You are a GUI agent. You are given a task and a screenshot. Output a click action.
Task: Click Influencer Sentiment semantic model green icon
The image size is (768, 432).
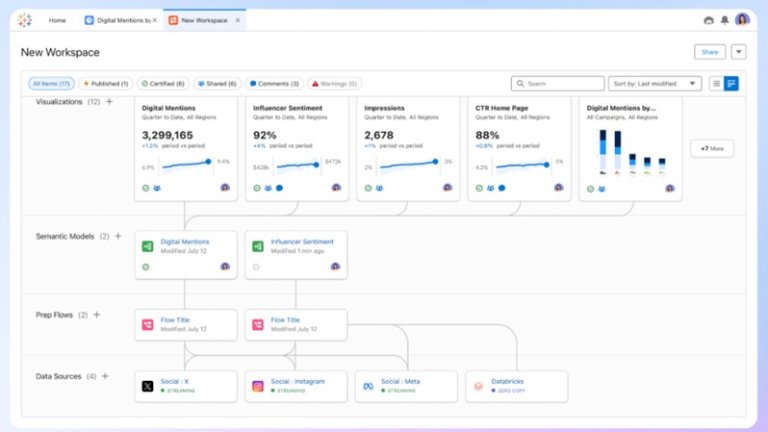pyautogui.click(x=258, y=246)
